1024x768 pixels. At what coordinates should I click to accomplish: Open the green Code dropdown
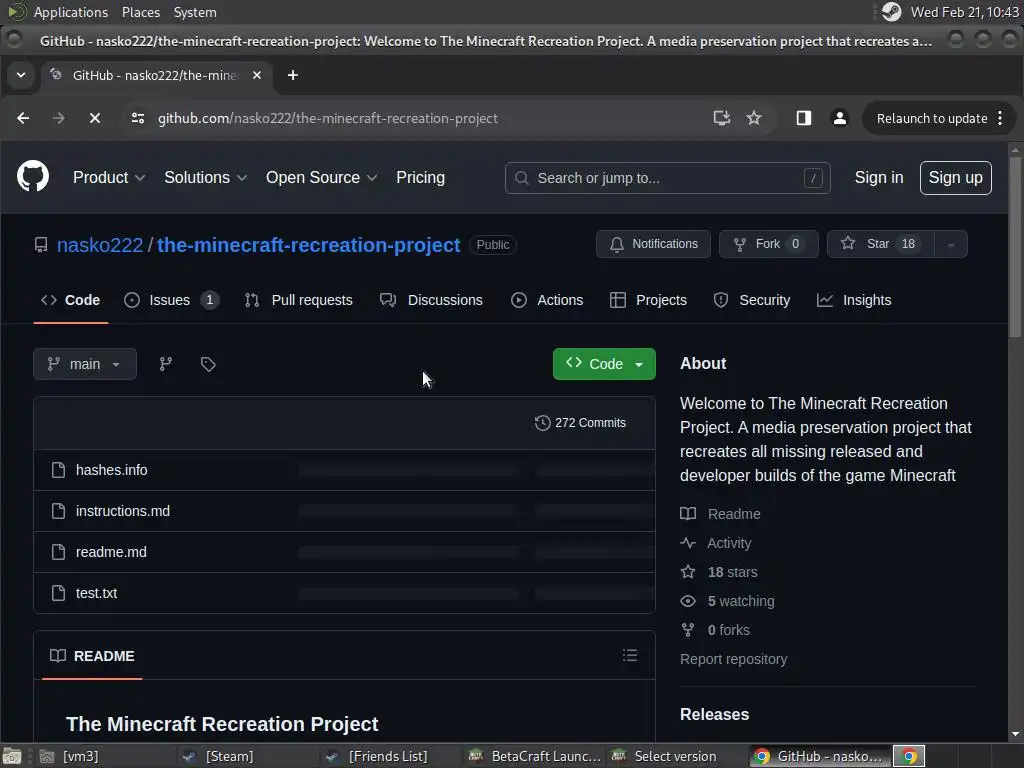604,364
